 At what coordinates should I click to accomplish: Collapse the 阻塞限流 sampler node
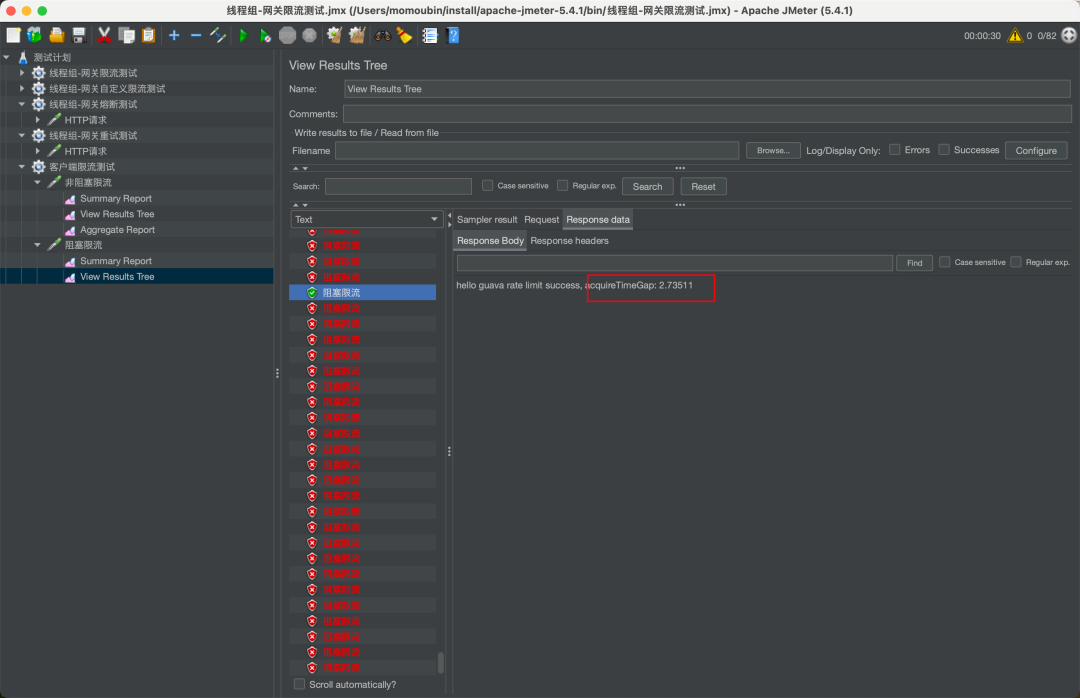(x=38, y=245)
